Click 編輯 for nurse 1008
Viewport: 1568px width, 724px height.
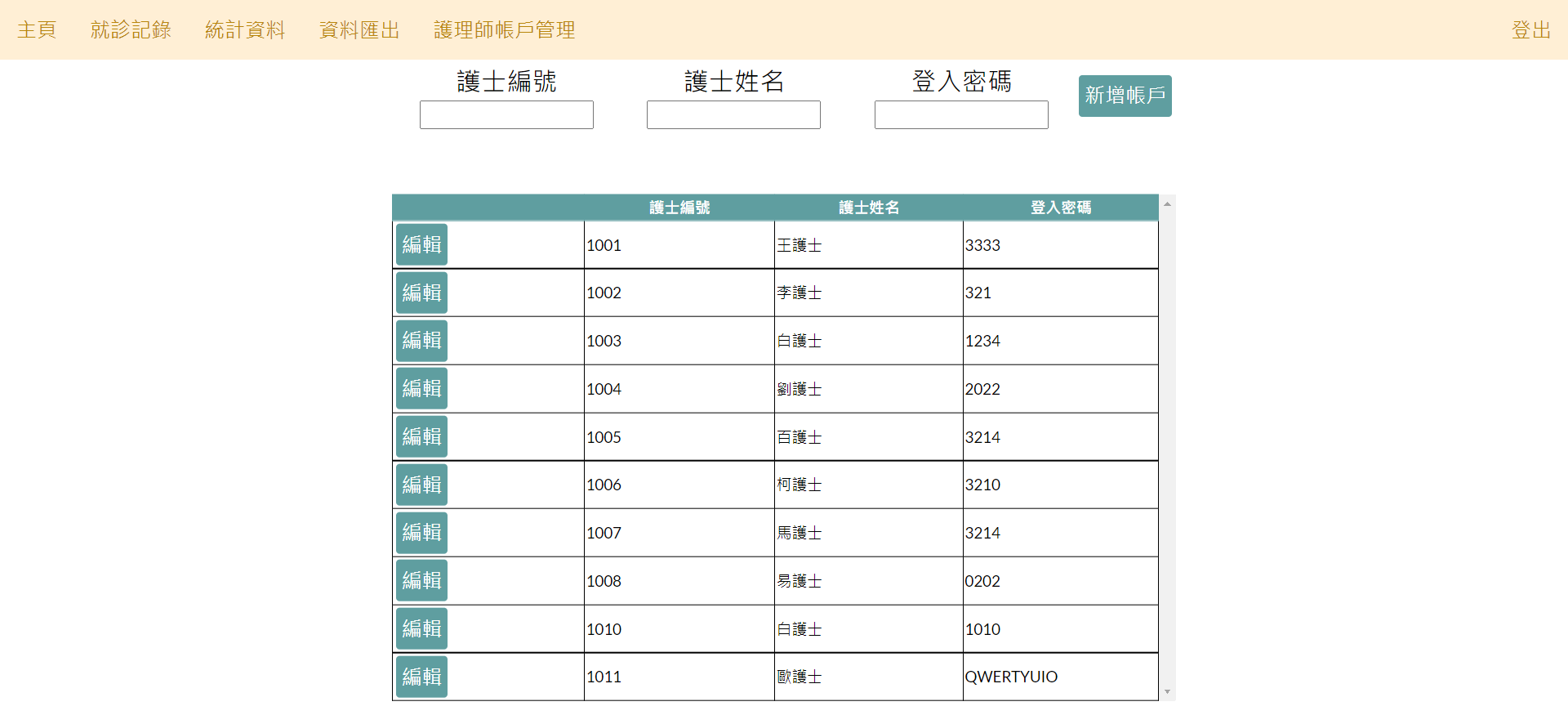point(421,581)
